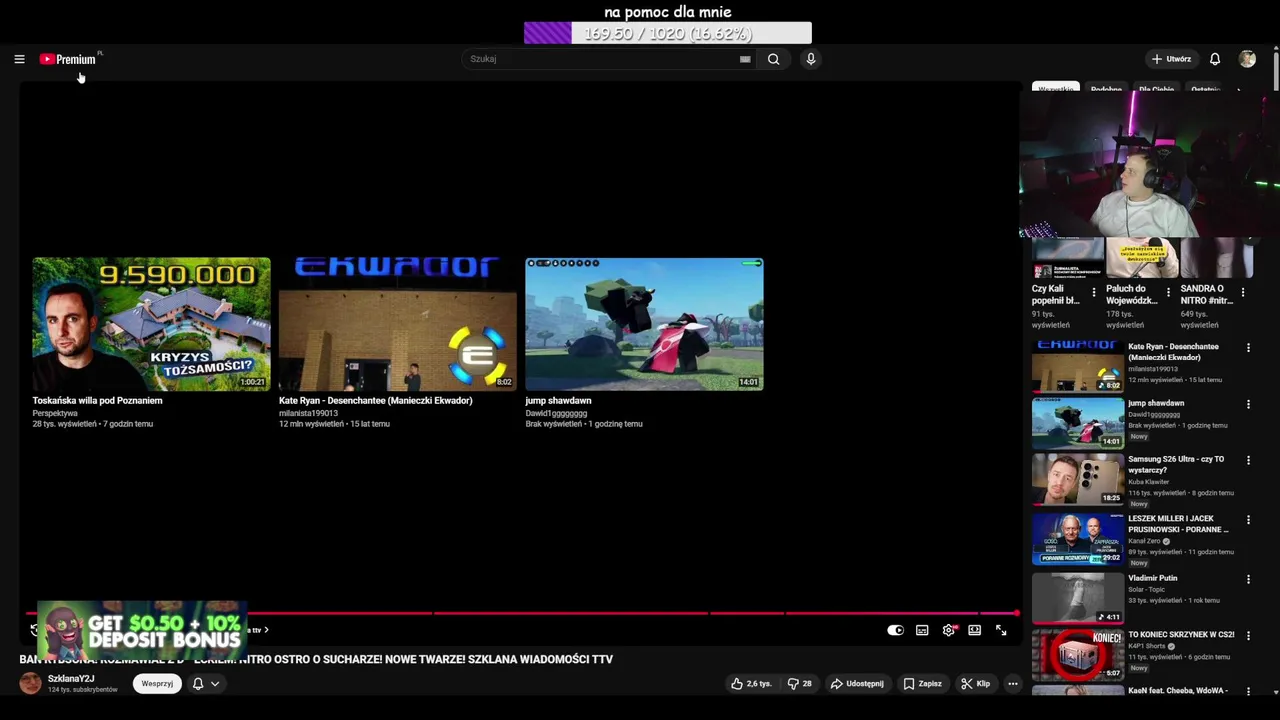Click Dawid1ggggggg under endscreen jump shawdawn
Viewport: 1280px width, 720px height.
point(556,413)
